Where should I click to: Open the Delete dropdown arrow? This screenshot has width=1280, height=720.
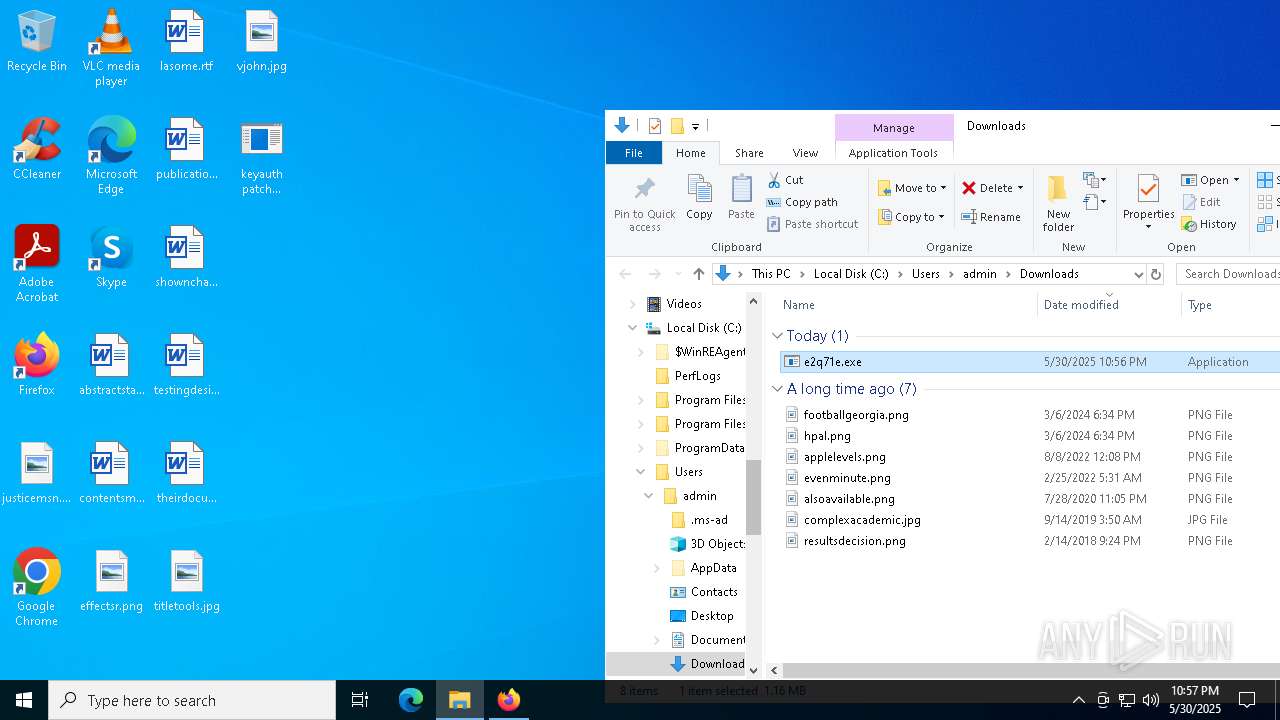point(1020,188)
